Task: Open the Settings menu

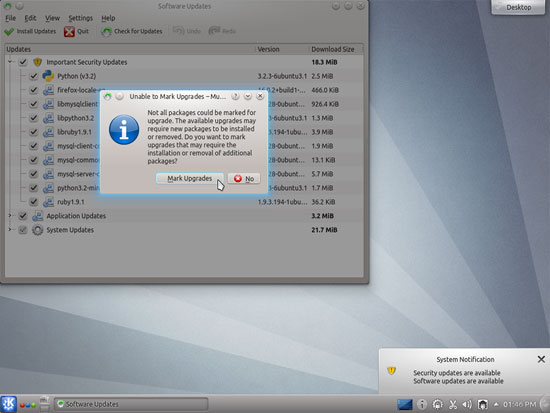Action: [x=80, y=18]
